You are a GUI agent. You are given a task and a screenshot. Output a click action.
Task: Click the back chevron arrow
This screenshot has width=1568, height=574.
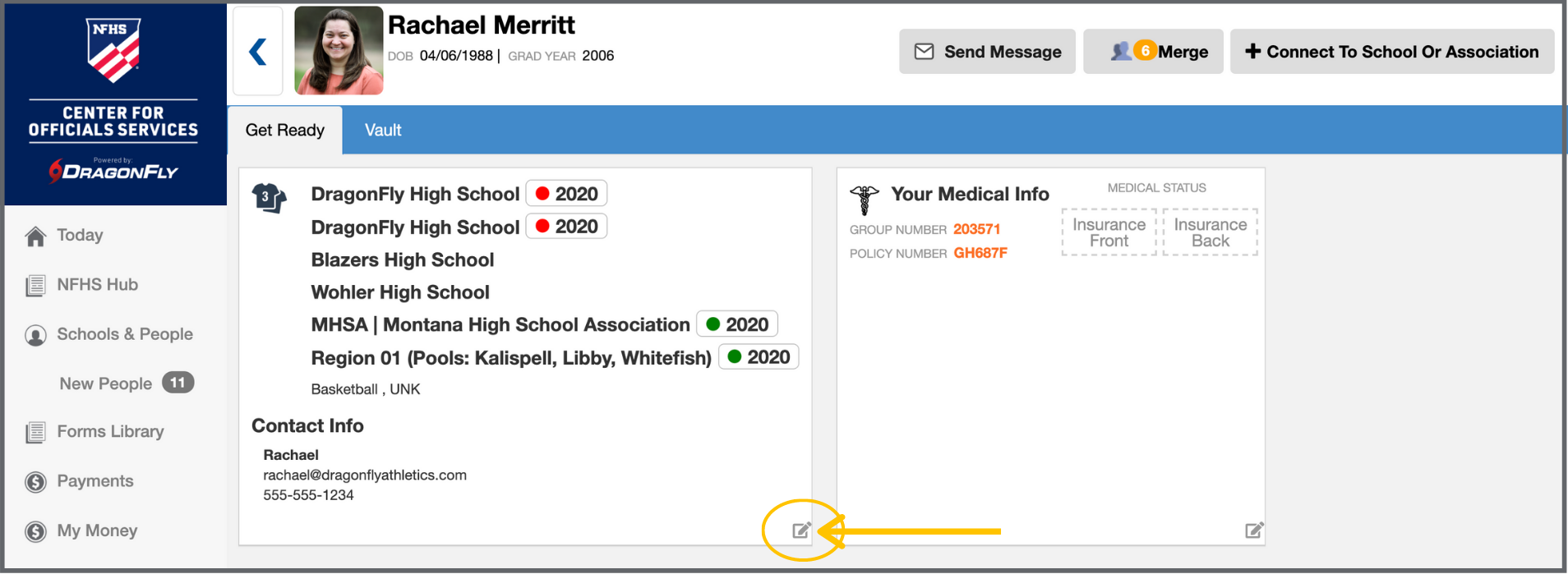tap(258, 52)
